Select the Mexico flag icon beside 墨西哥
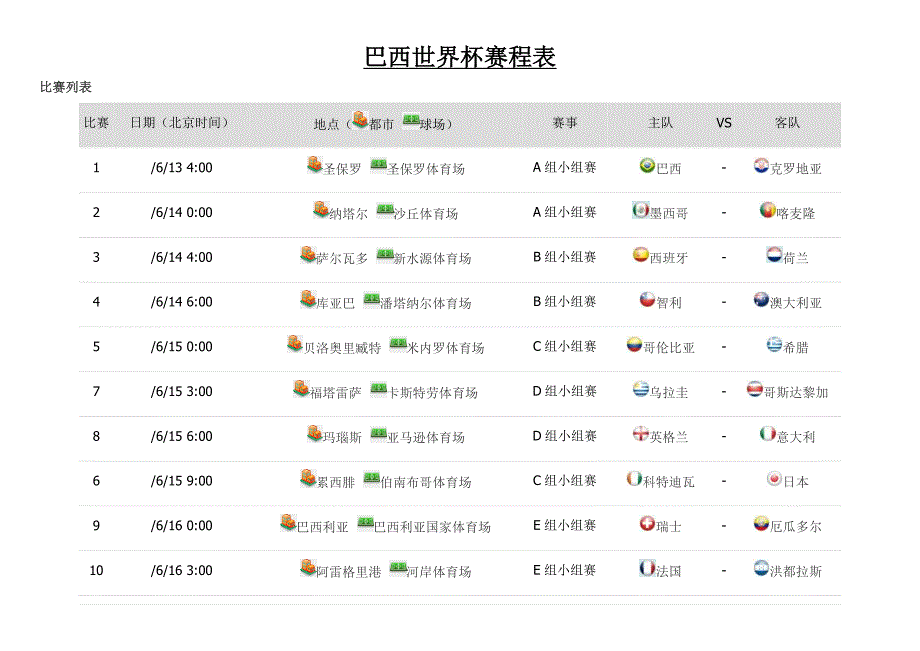This screenshot has width=920, height=651. (640, 210)
